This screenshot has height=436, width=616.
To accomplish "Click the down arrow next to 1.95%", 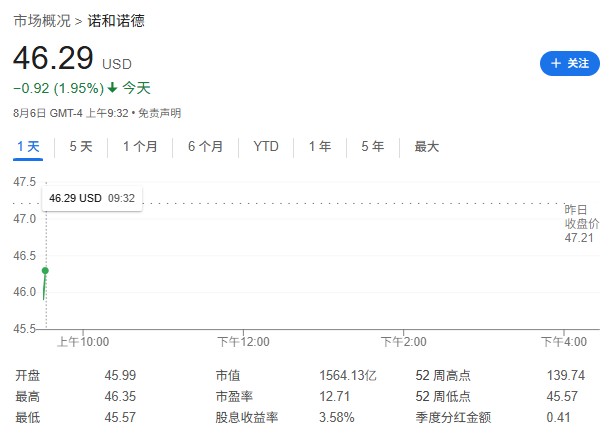I will tap(113, 87).
